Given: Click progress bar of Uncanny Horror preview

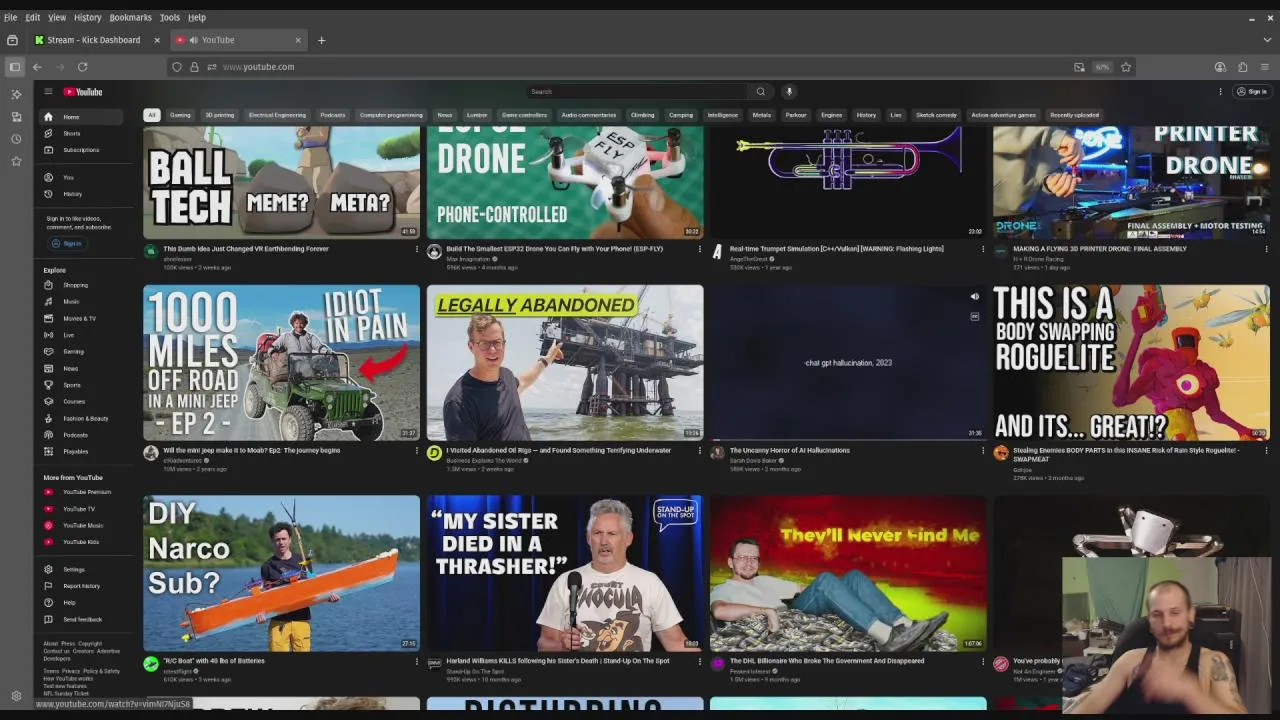Looking at the screenshot, I should [x=848, y=439].
